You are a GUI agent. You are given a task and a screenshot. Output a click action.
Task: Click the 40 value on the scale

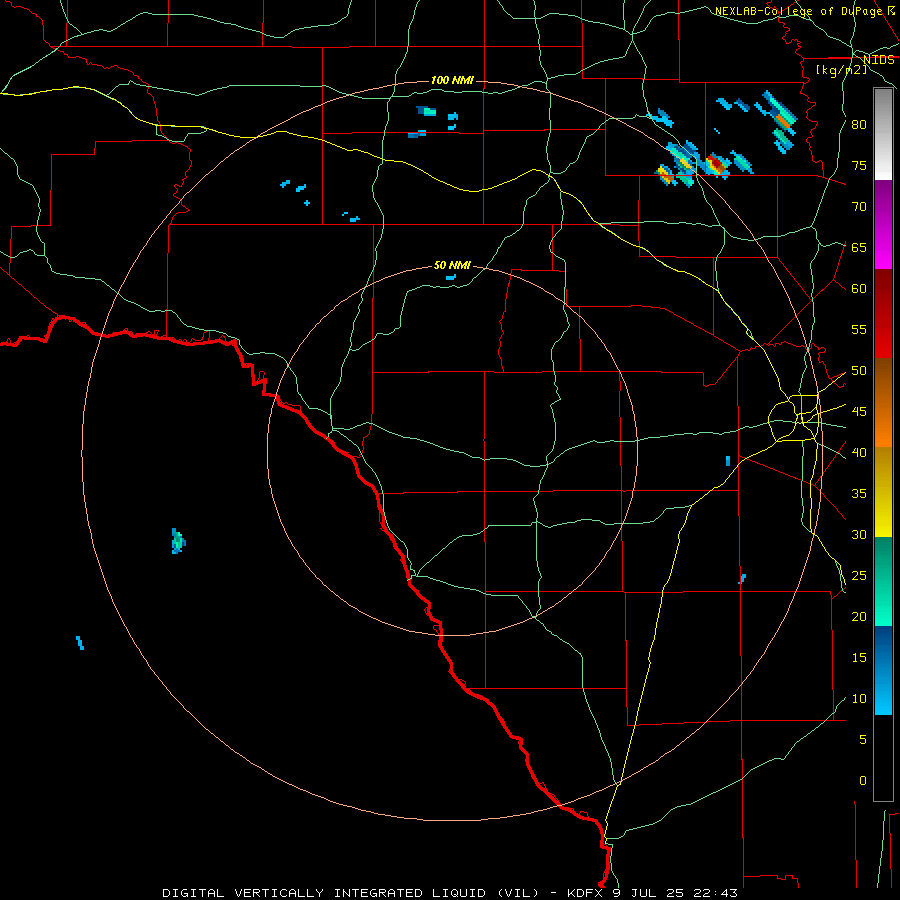[x=859, y=453]
